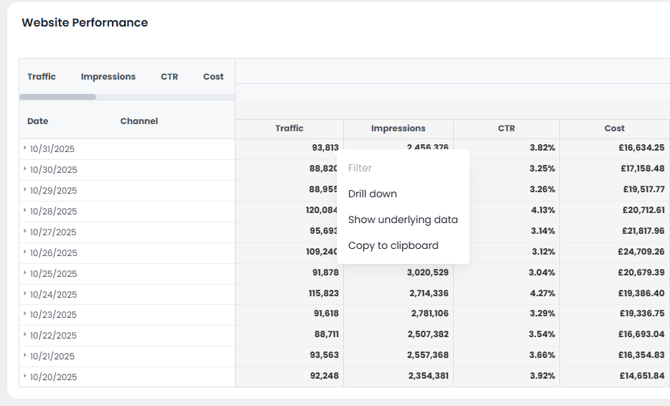Select the Cost field chip
The height and width of the screenshot is (406, 670).
(213, 77)
